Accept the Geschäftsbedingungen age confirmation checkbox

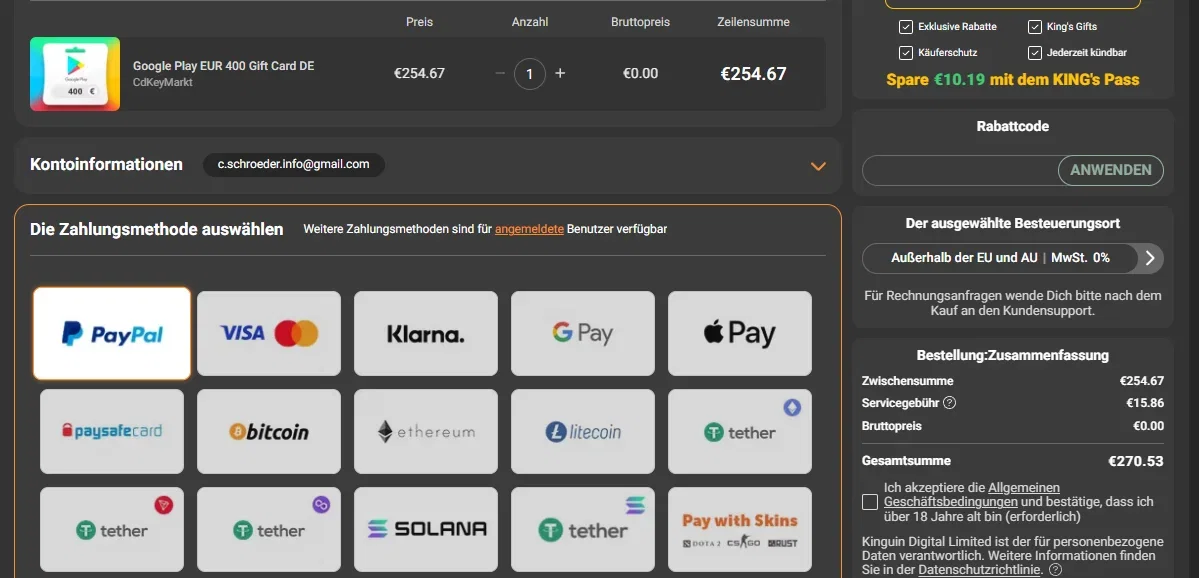(x=869, y=502)
